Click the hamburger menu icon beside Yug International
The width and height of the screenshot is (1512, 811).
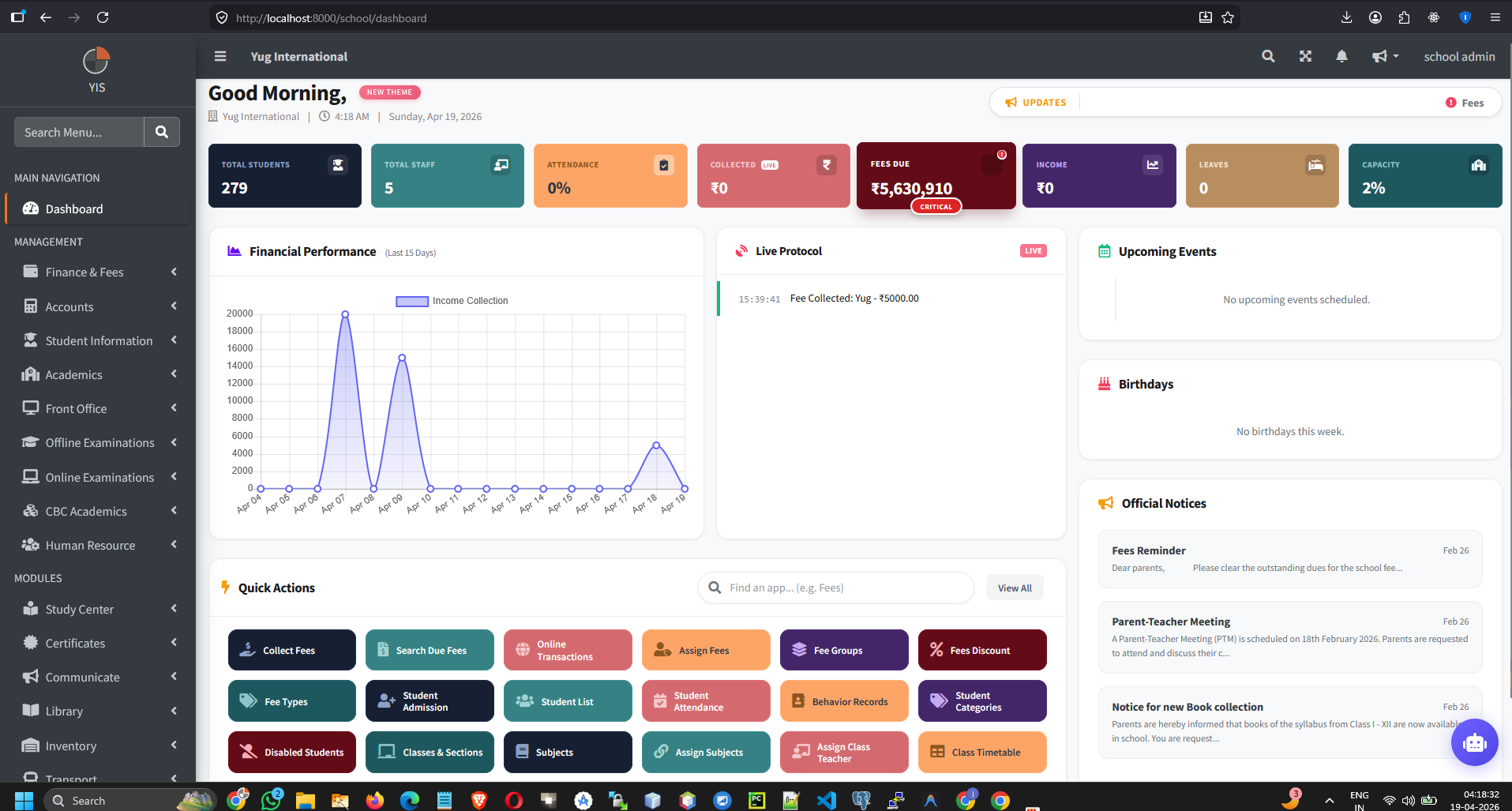220,56
